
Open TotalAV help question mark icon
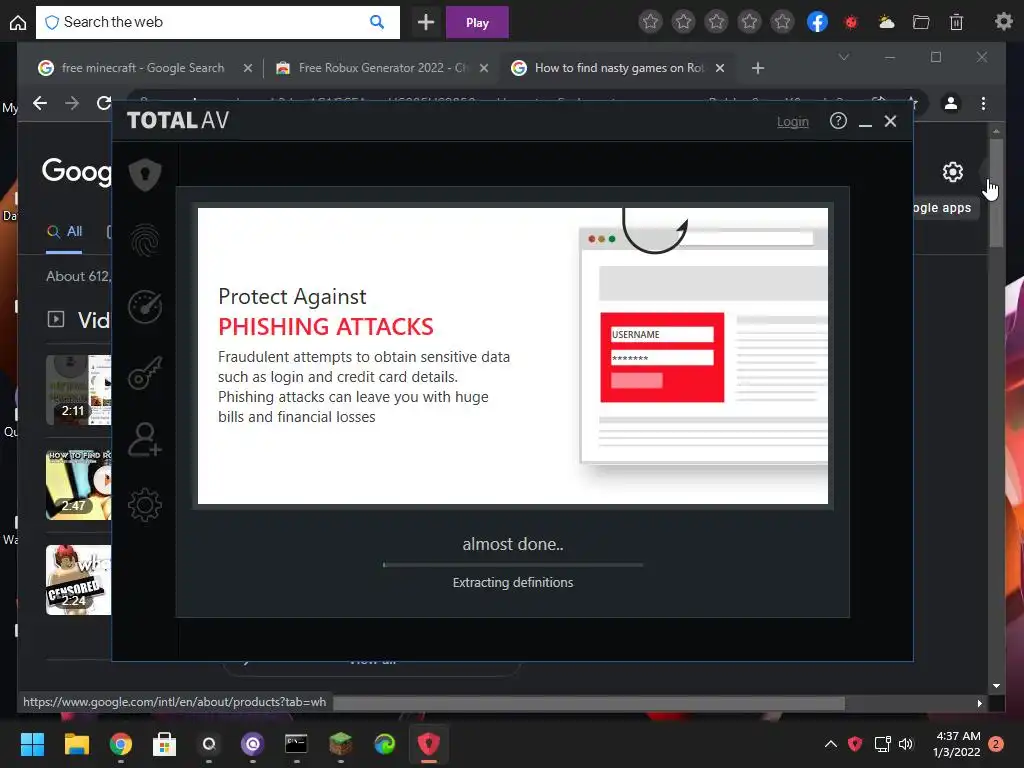pos(838,121)
